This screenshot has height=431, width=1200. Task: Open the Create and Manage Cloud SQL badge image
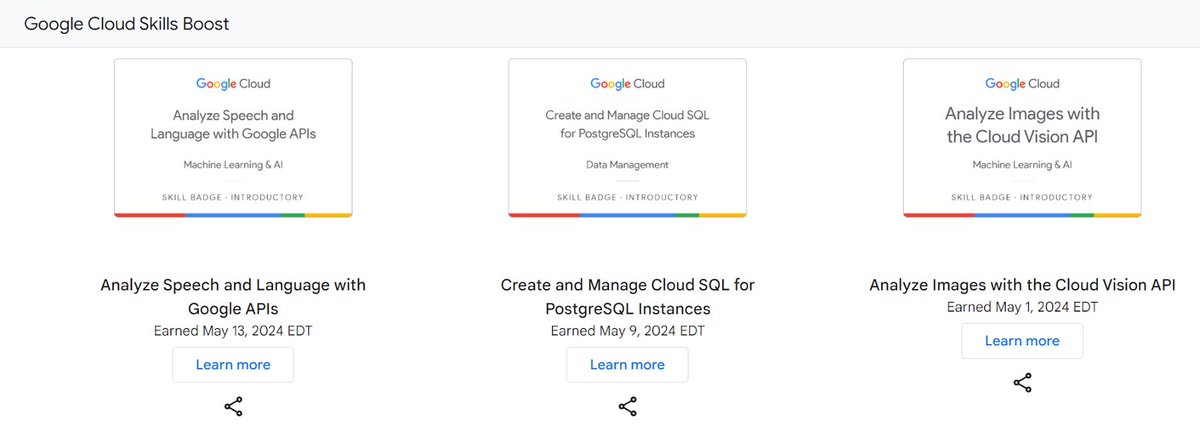(x=627, y=138)
